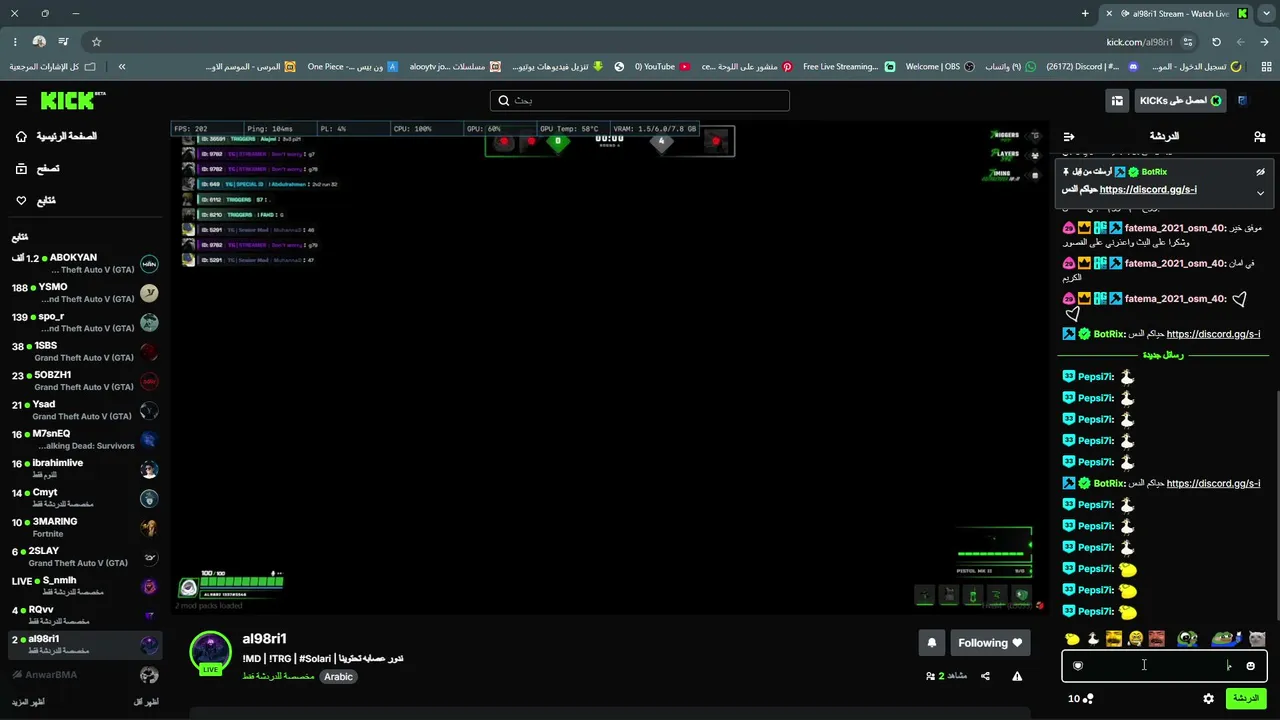Collapse the chat panel with arrow icon
This screenshot has width=1280, height=720.
1069,136
